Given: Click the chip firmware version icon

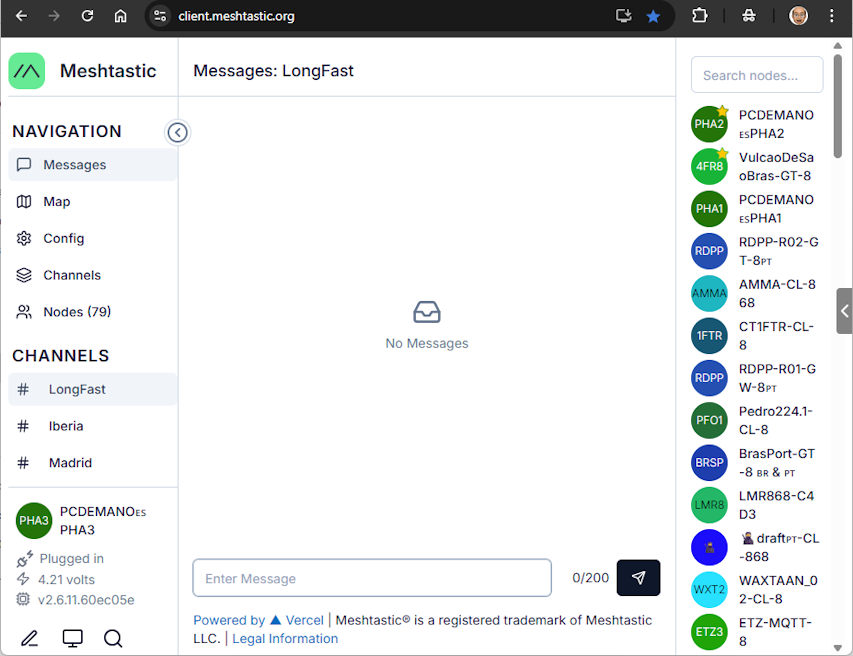Looking at the screenshot, I should (x=23, y=599).
